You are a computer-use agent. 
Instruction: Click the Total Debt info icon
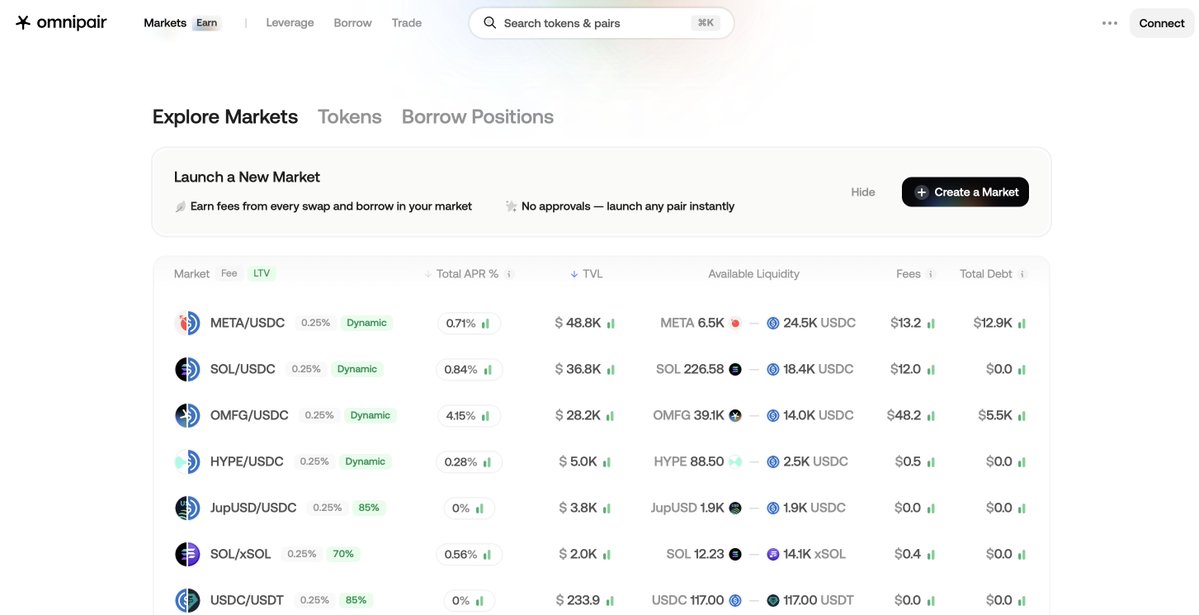click(x=1022, y=274)
